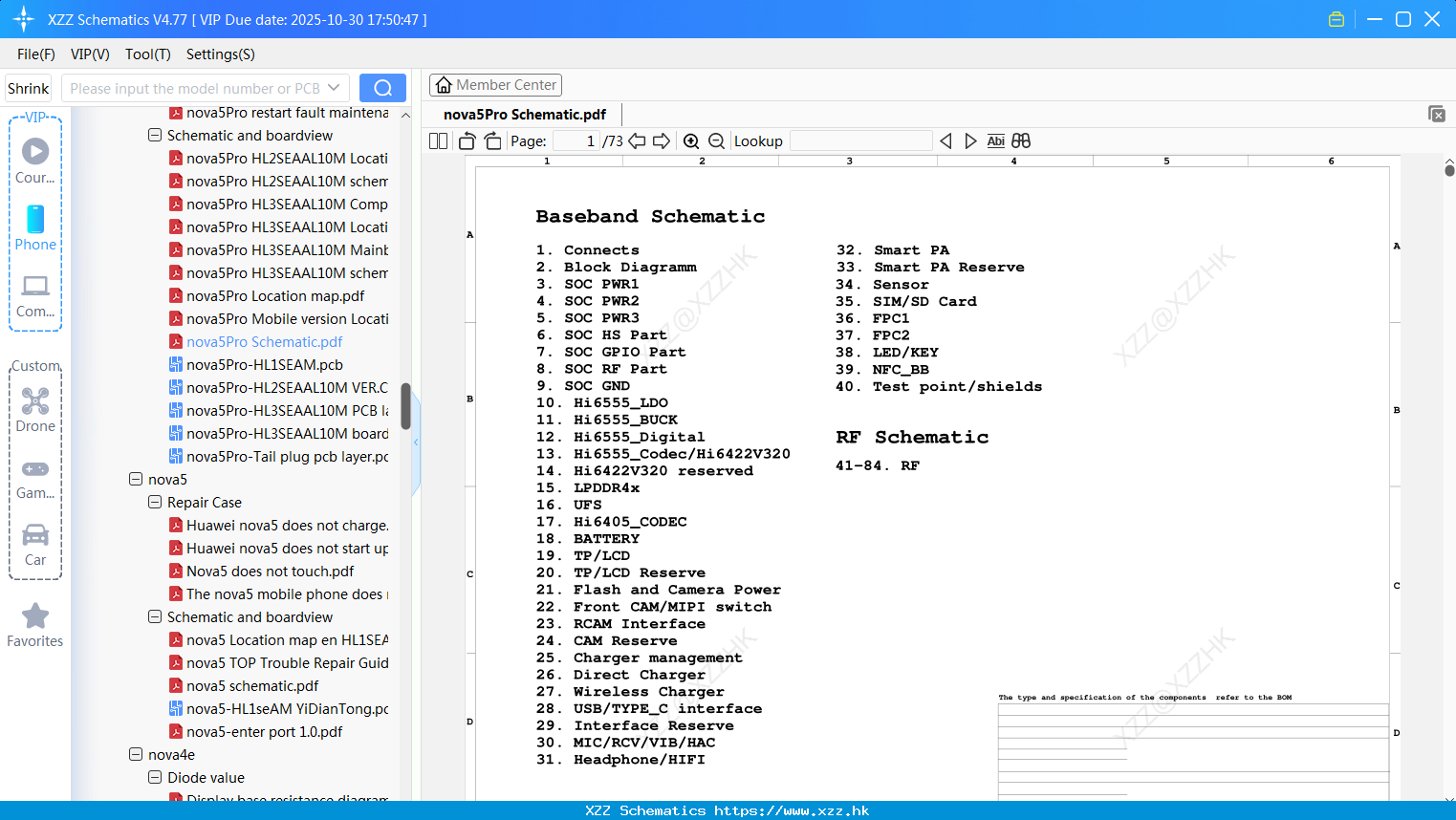Open the VIP menu
Image resolution: width=1456 pixels, height=820 pixels.
[x=90, y=54]
